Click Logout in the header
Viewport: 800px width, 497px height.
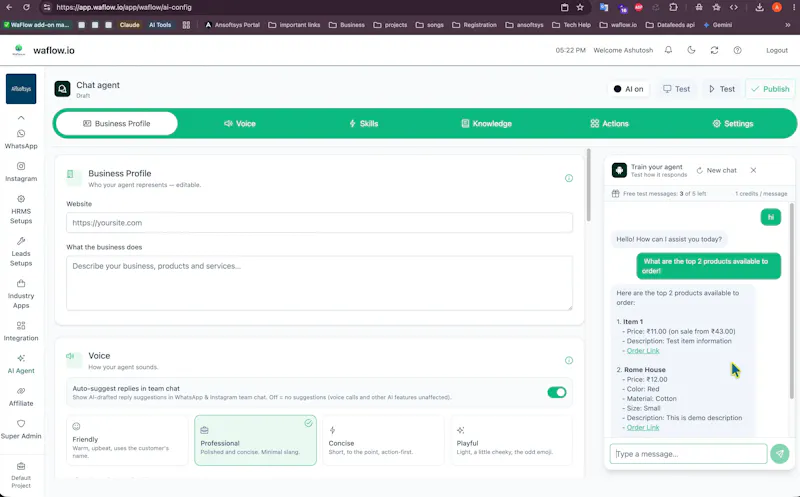(777, 50)
